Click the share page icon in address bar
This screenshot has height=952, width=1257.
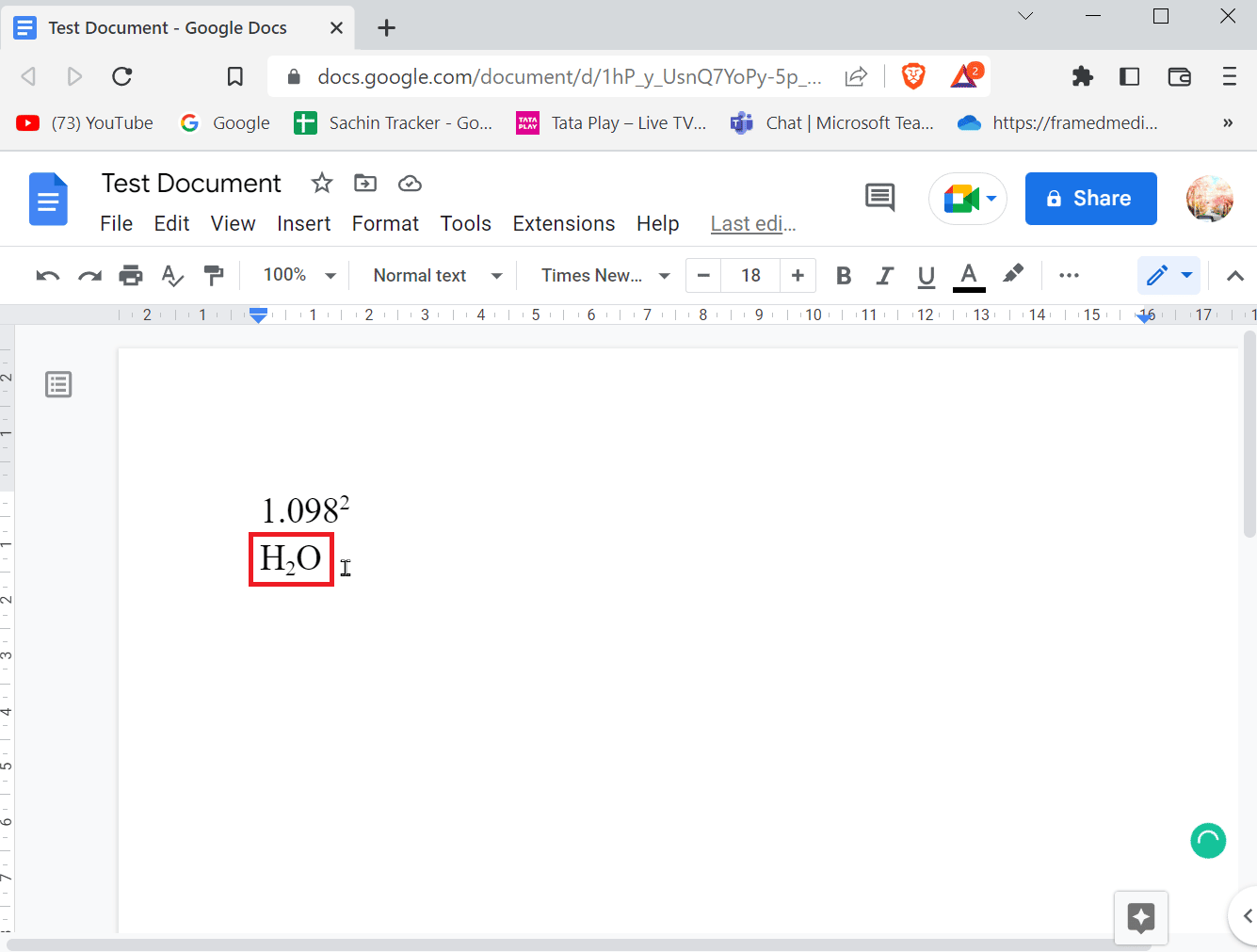[856, 76]
